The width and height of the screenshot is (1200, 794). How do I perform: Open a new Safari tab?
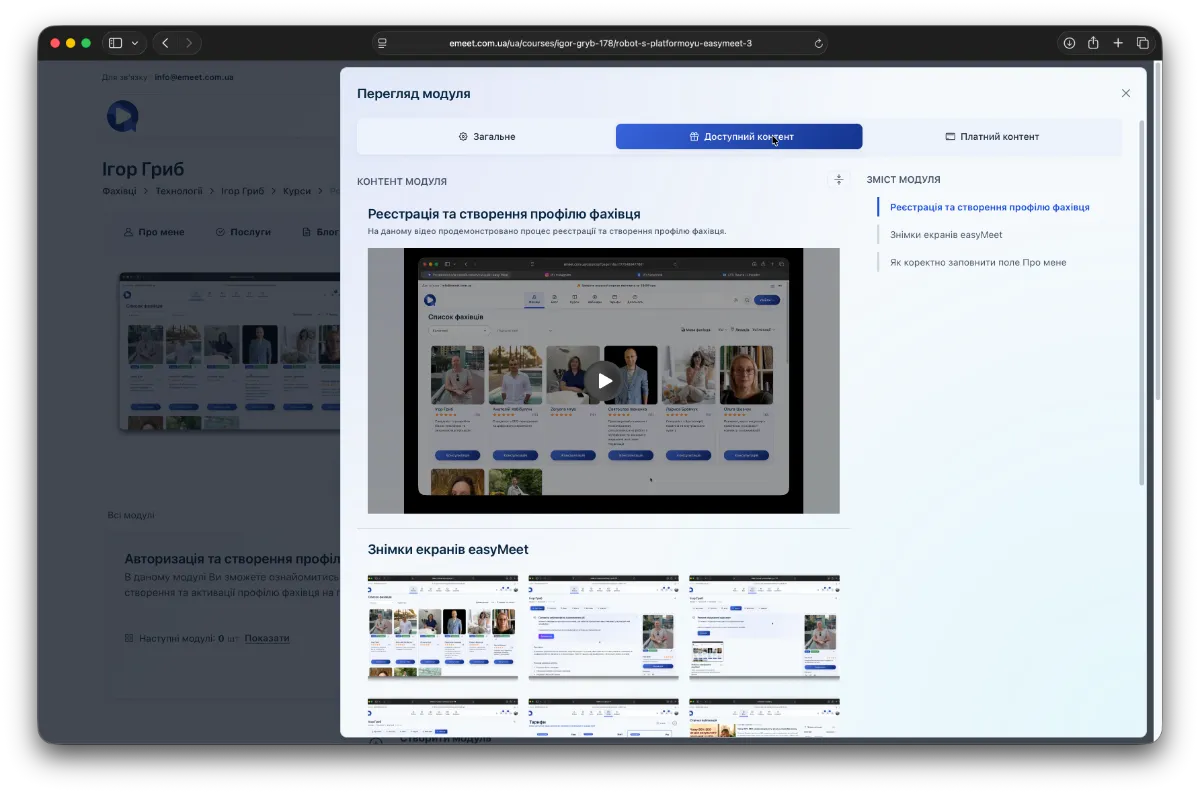(x=1118, y=43)
